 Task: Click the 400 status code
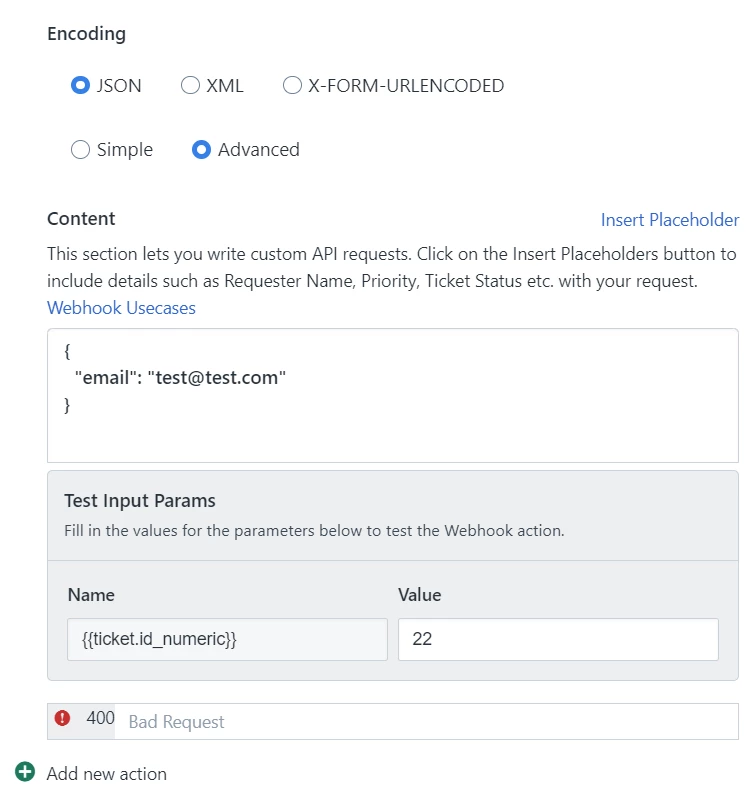(x=100, y=718)
